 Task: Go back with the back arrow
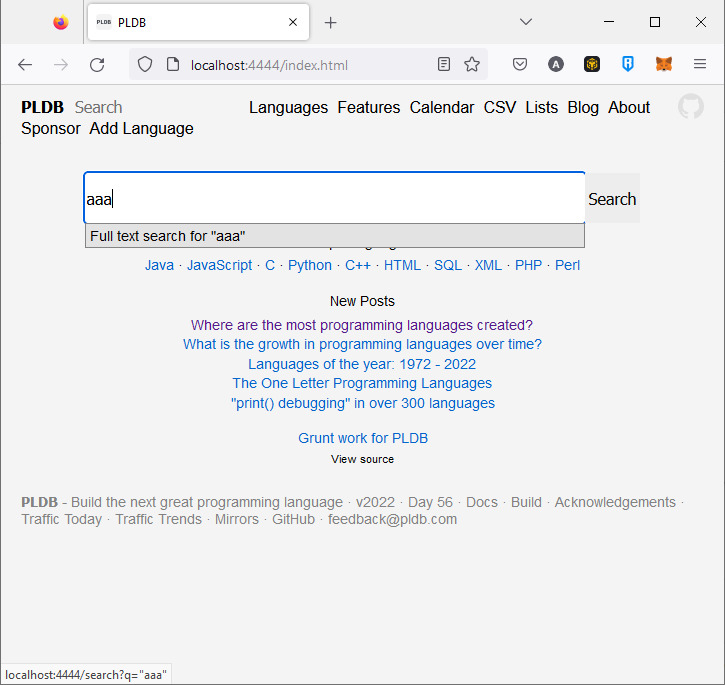[x=25, y=65]
